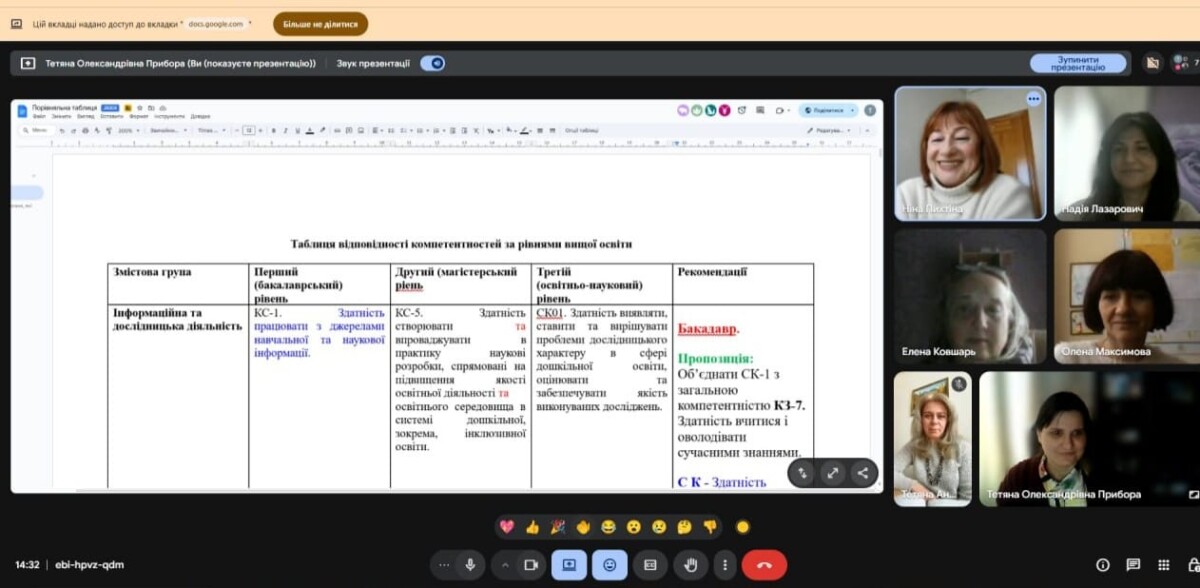Open the Format menu in Google Docs
Image resolution: width=1200 pixels, height=588 pixels.
point(138,116)
